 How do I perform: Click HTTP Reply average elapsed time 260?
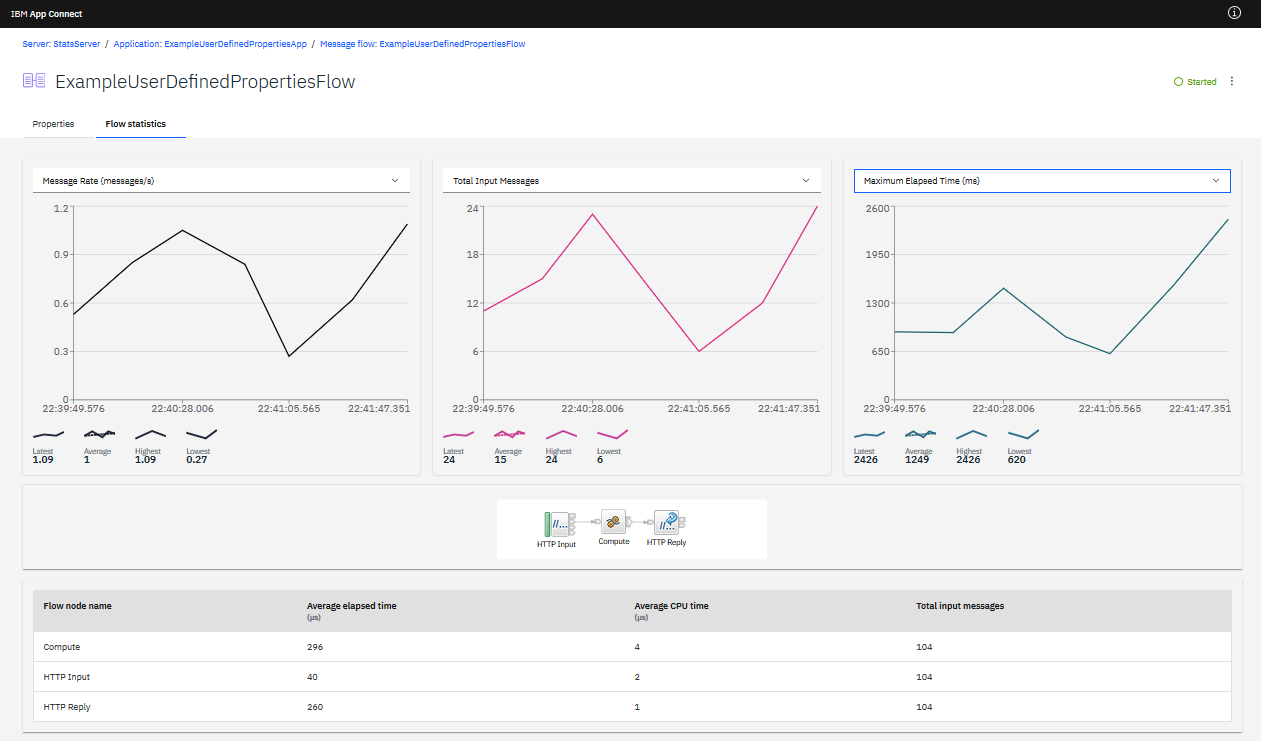coord(315,707)
